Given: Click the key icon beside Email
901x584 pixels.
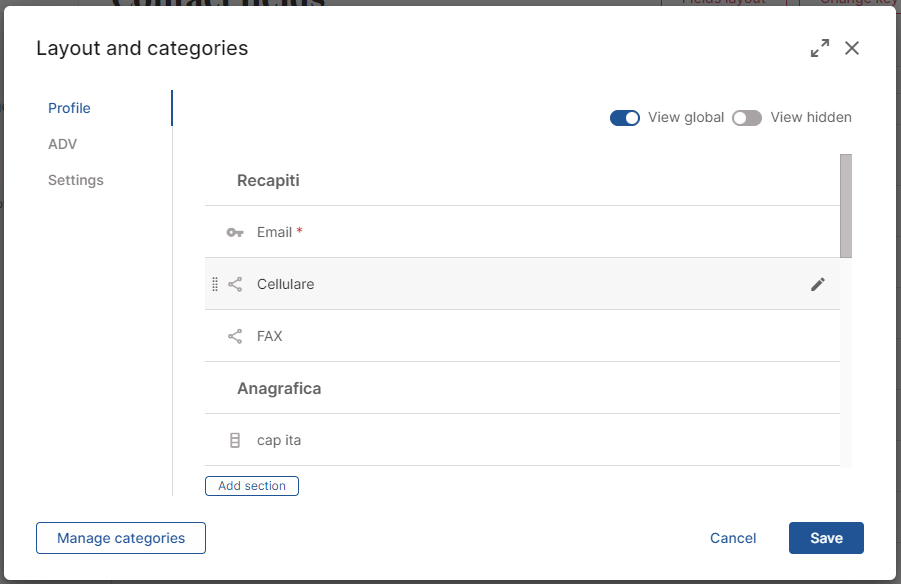Looking at the screenshot, I should pos(235,232).
